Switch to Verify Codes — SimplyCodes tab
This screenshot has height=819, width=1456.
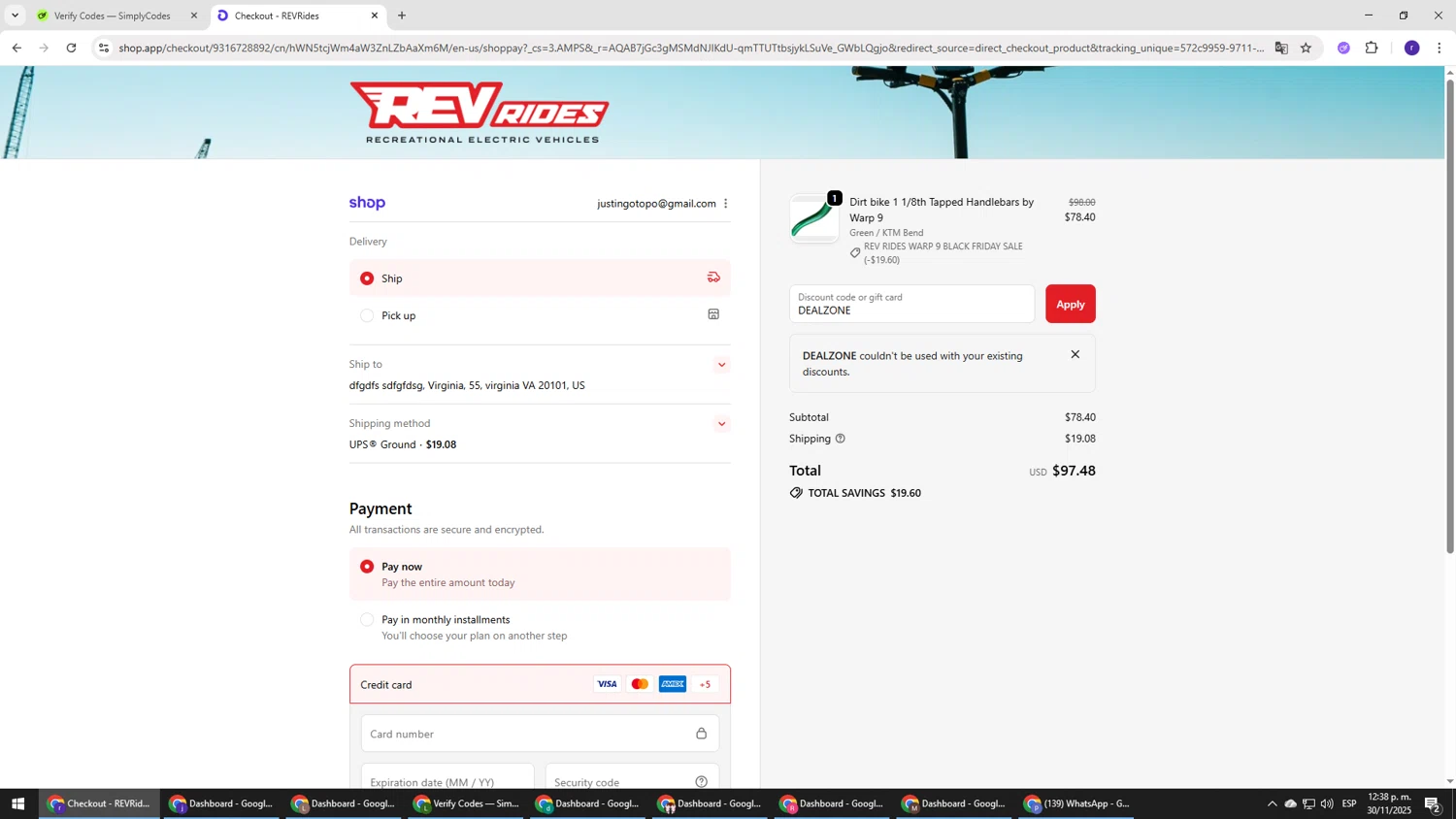click(x=112, y=16)
